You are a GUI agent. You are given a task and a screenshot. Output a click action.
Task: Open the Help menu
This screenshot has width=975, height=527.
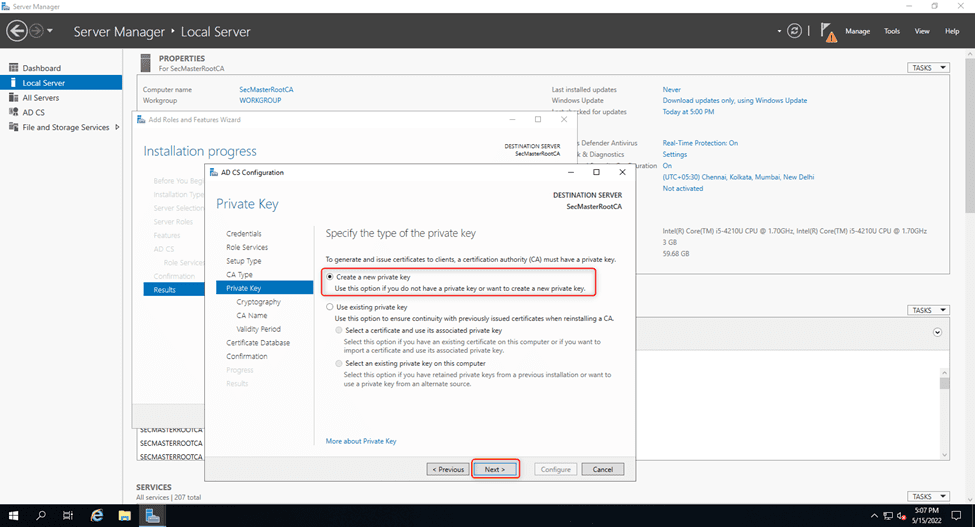(x=952, y=31)
